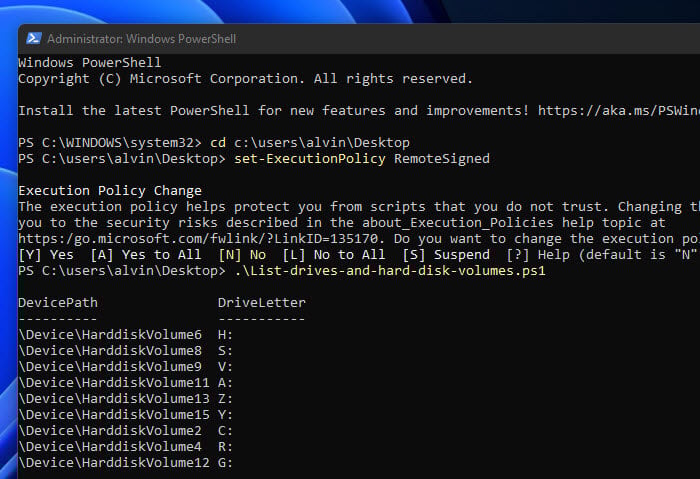The image size is (700, 479).
Task: Select the \Device\HarddiskVolume4 entry
Action: pyautogui.click(x=110, y=447)
